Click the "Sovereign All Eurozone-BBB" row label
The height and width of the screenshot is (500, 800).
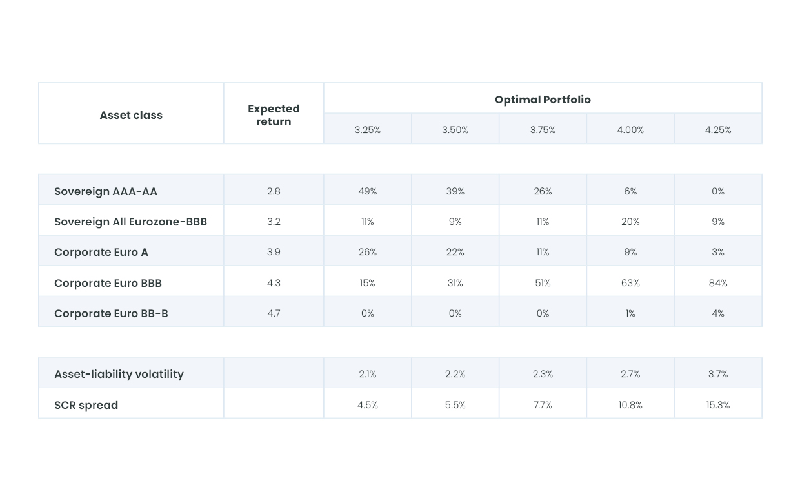(x=130, y=222)
